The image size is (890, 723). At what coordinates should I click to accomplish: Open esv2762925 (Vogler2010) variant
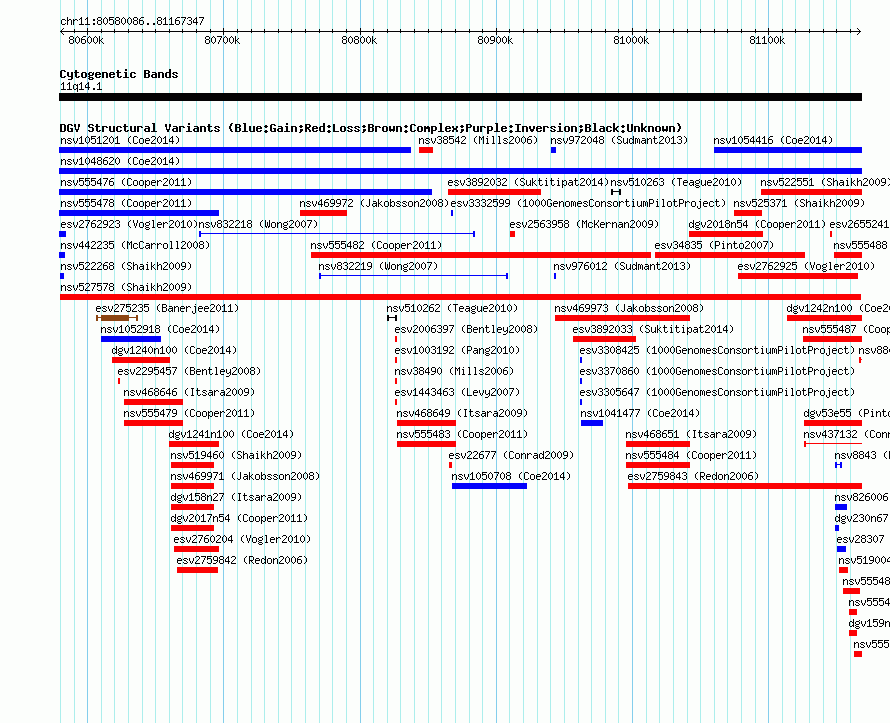(807, 266)
